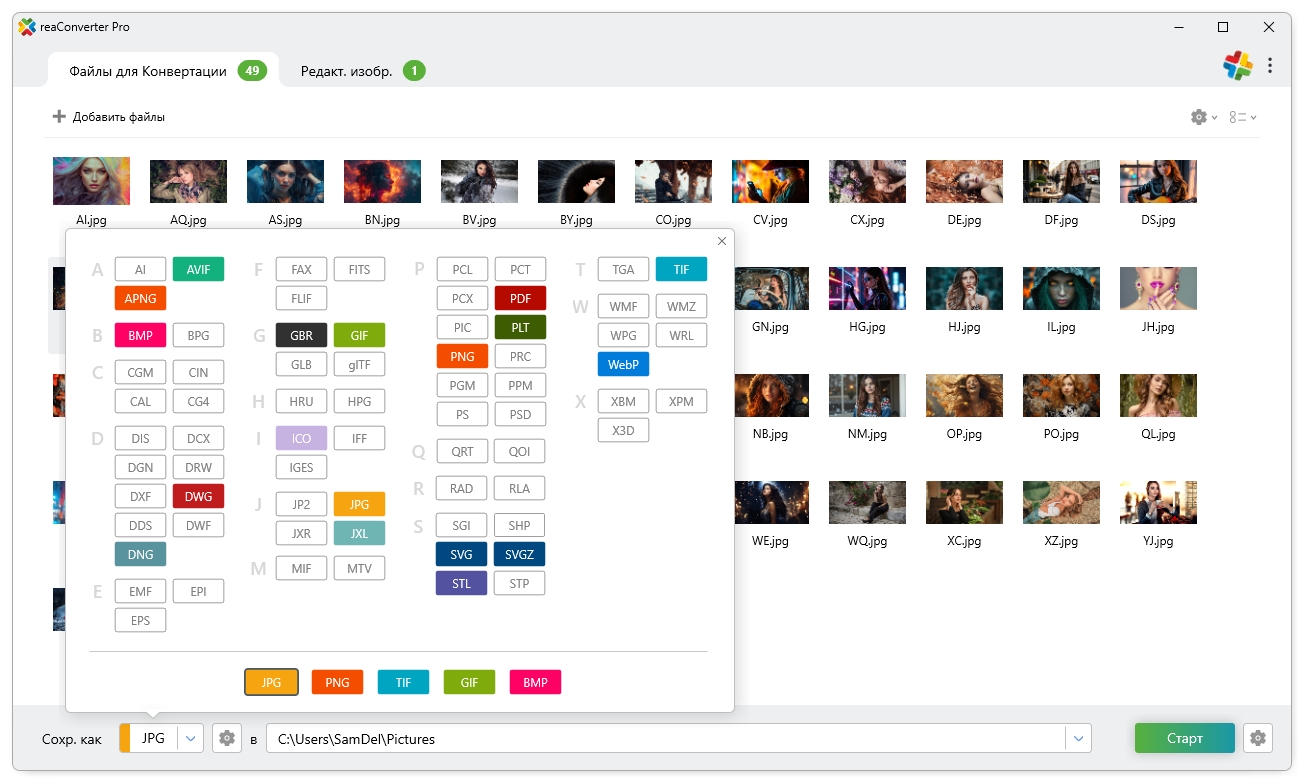This screenshot has width=1304, height=783.
Task: Close the format selection popup
Action: (x=722, y=241)
